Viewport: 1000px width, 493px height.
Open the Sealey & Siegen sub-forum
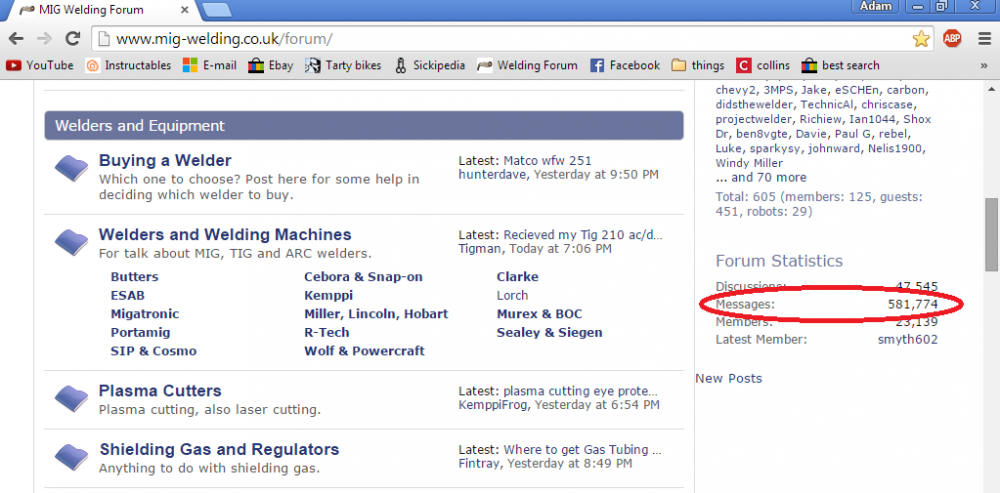[550, 332]
